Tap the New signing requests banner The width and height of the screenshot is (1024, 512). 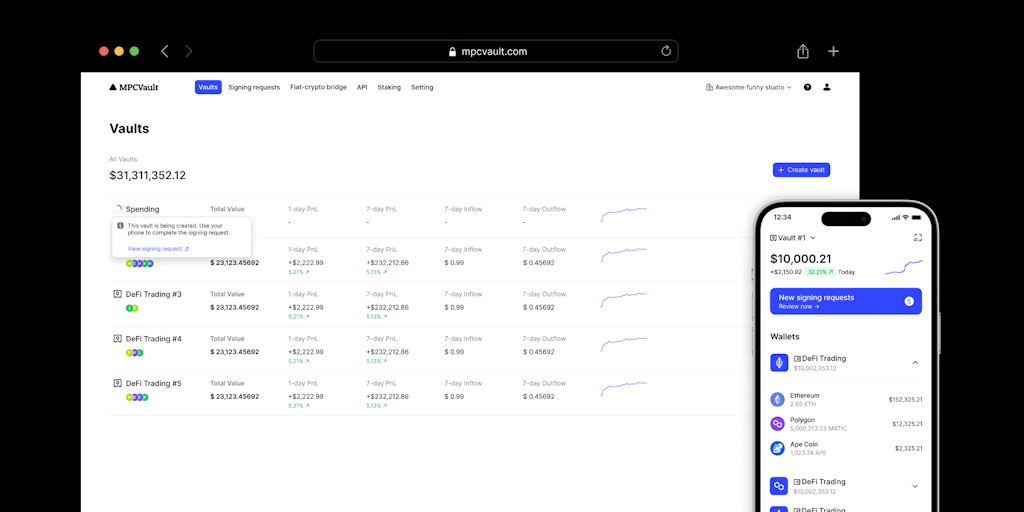coord(846,301)
